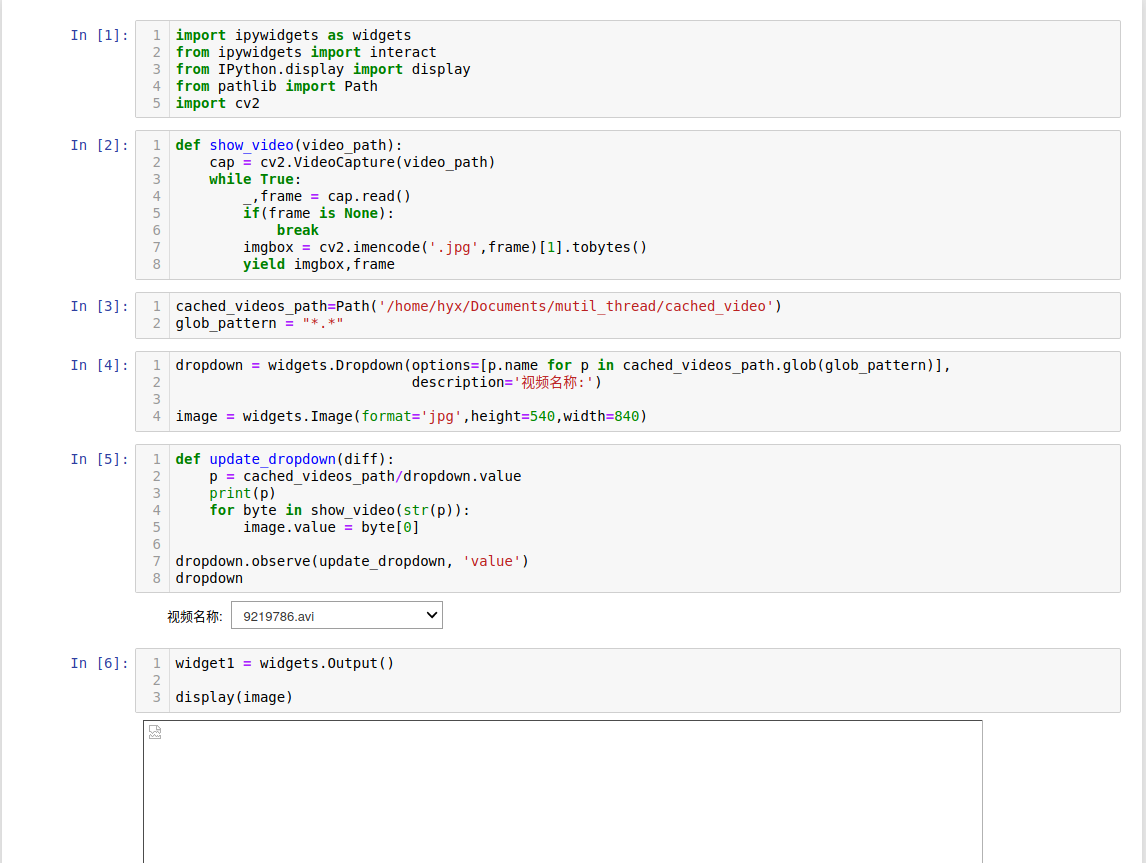
Task: Select the show_video function name
Action: pyautogui.click(x=251, y=145)
